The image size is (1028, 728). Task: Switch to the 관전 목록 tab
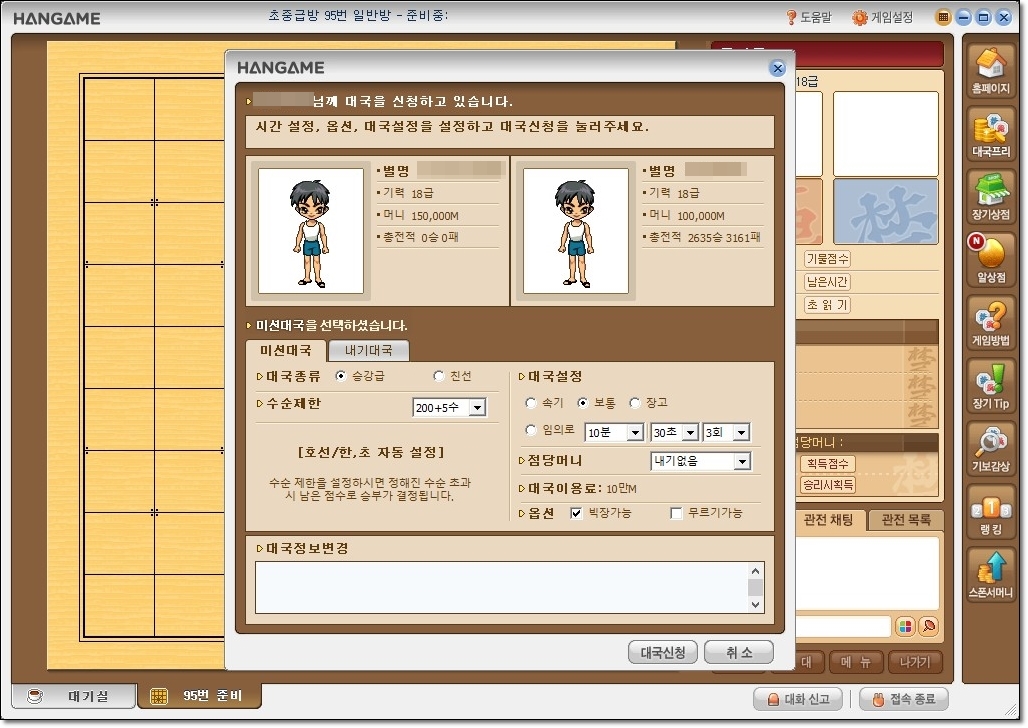(906, 520)
